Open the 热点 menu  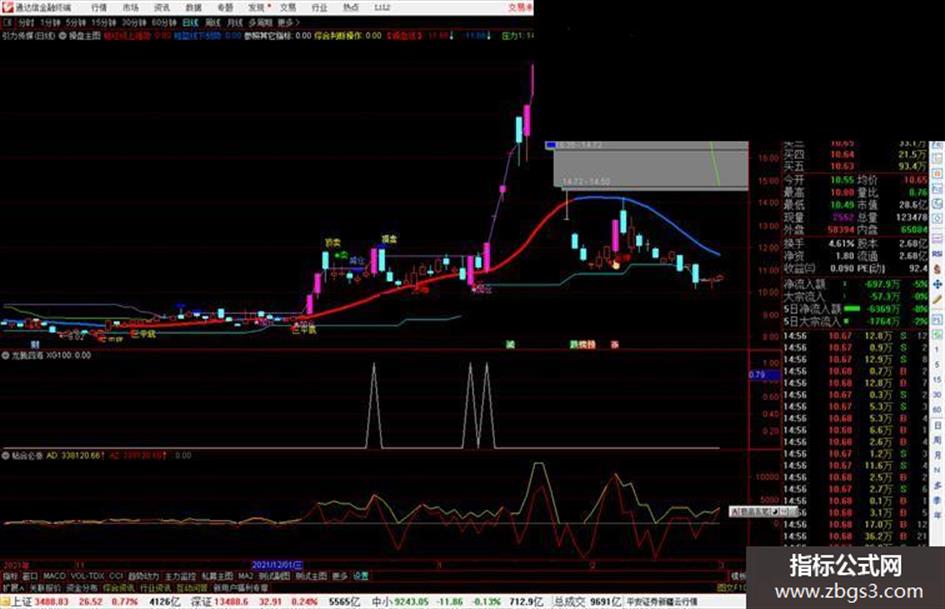[x=351, y=7]
